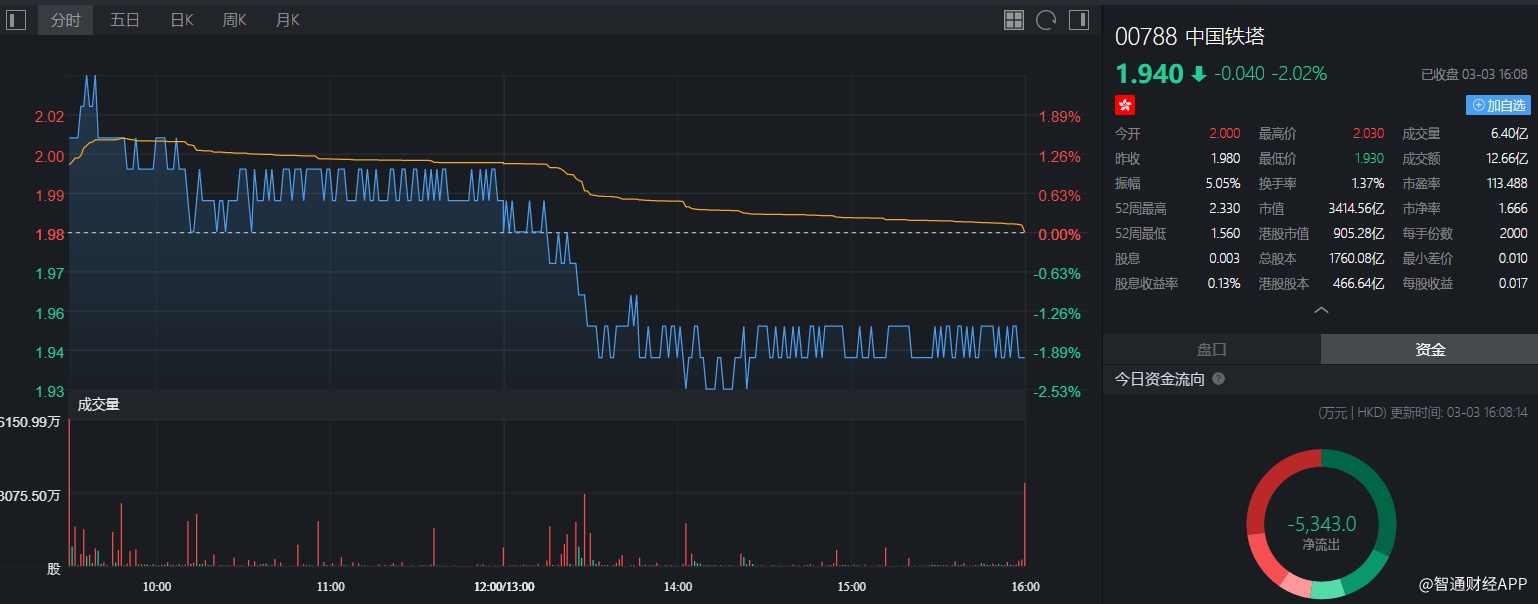The height and width of the screenshot is (604, 1538).
Task: Click the Hong Kong flag icon
Action: pos(1125,105)
